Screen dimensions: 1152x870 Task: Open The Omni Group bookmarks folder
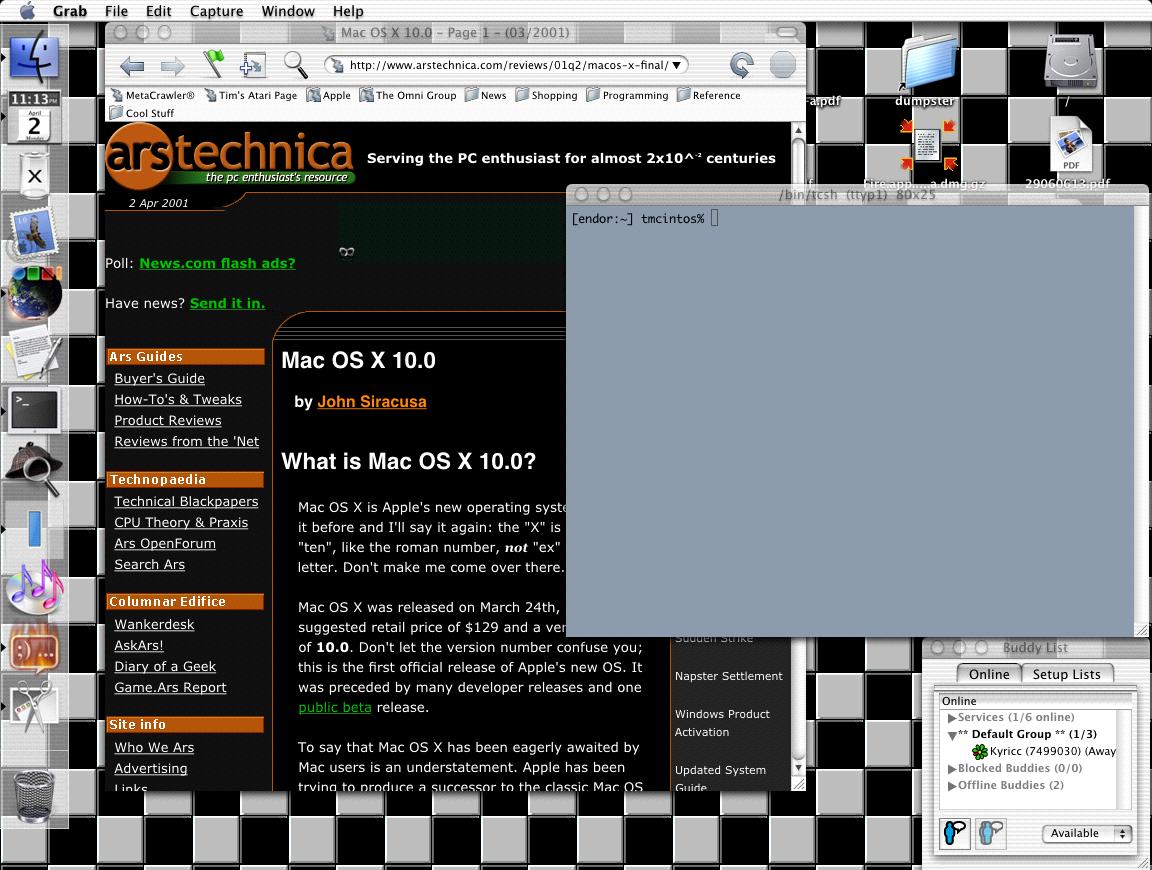(408, 96)
